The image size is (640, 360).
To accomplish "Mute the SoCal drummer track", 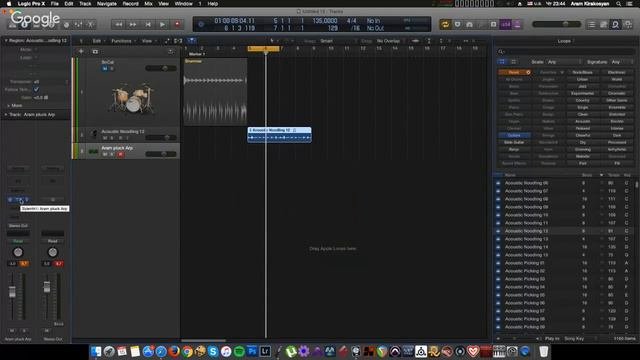I will pos(104,69).
